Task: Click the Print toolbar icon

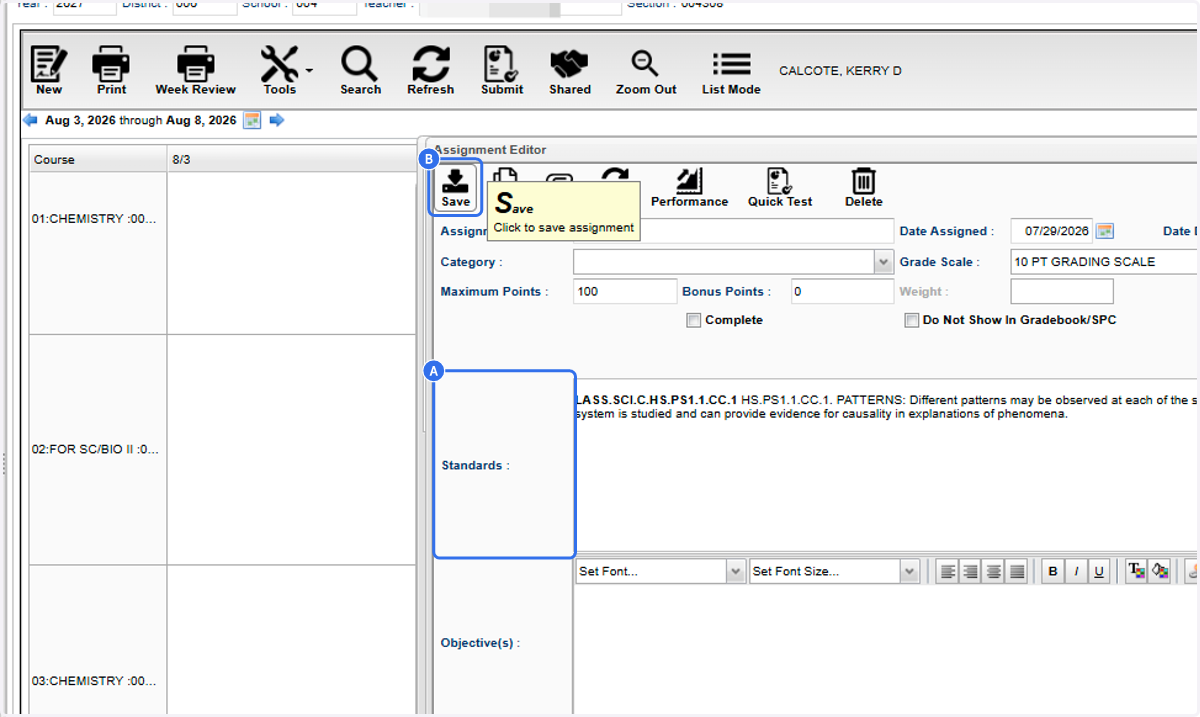Action: coord(111,71)
